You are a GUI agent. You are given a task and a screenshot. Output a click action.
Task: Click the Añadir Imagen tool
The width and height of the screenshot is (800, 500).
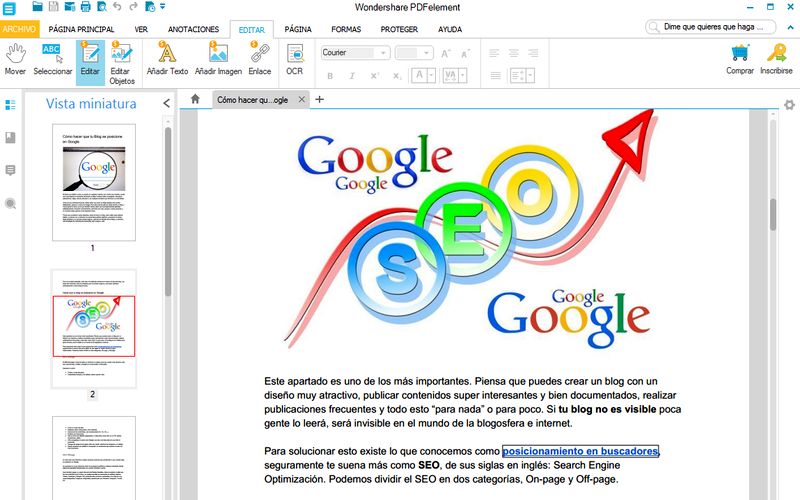[218, 60]
